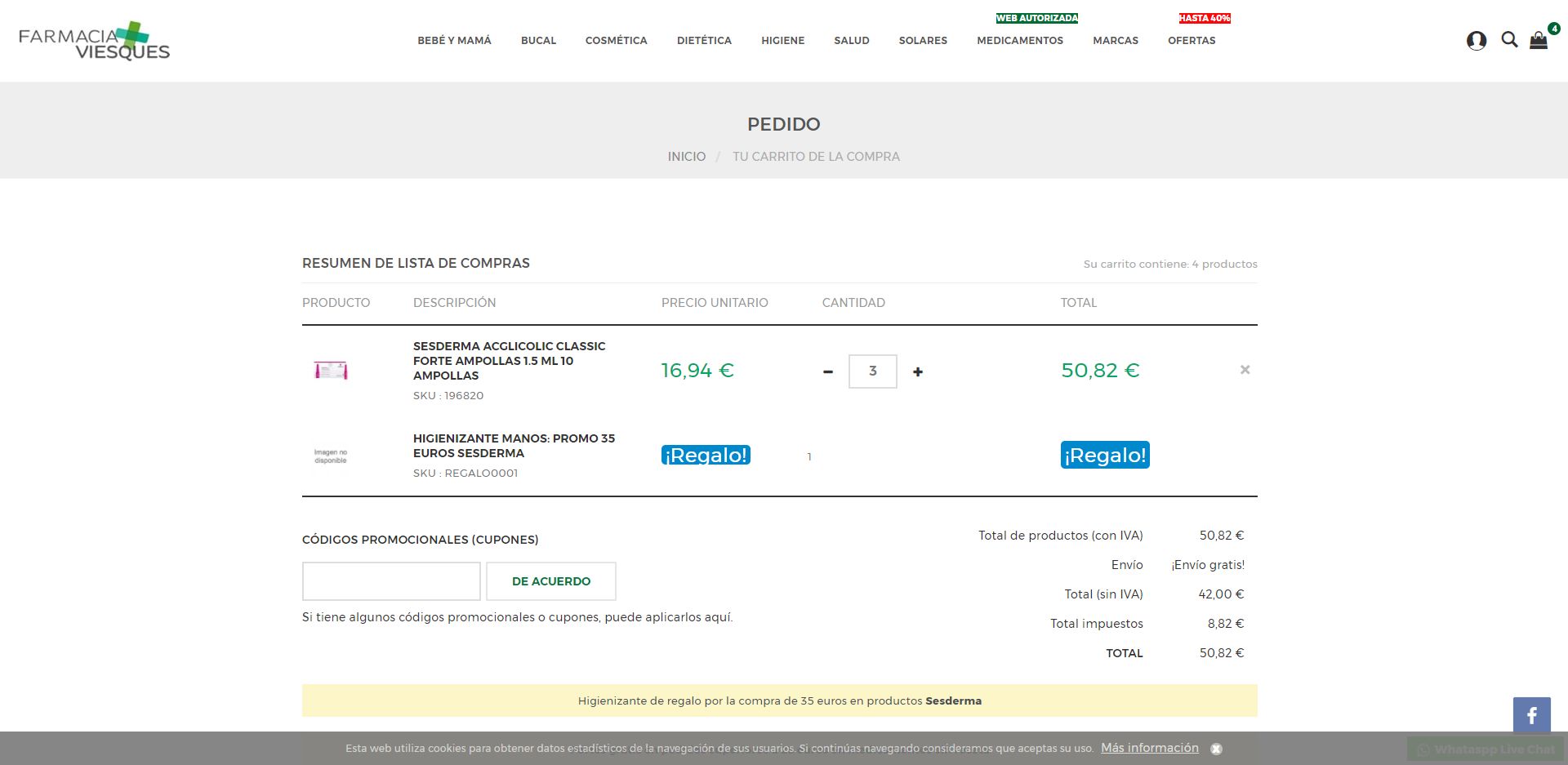Open the Dietética menu
Image resolution: width=1568 pixels, height=765 pixels.
[x=704, y=41]
